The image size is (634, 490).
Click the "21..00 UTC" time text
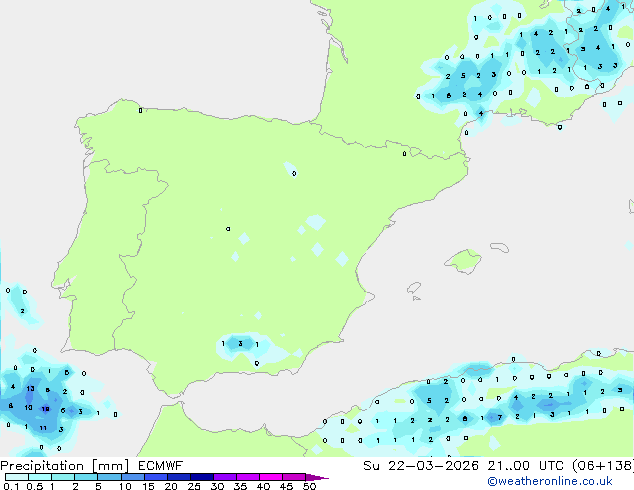pyautogui.click(x=526, y=465)
